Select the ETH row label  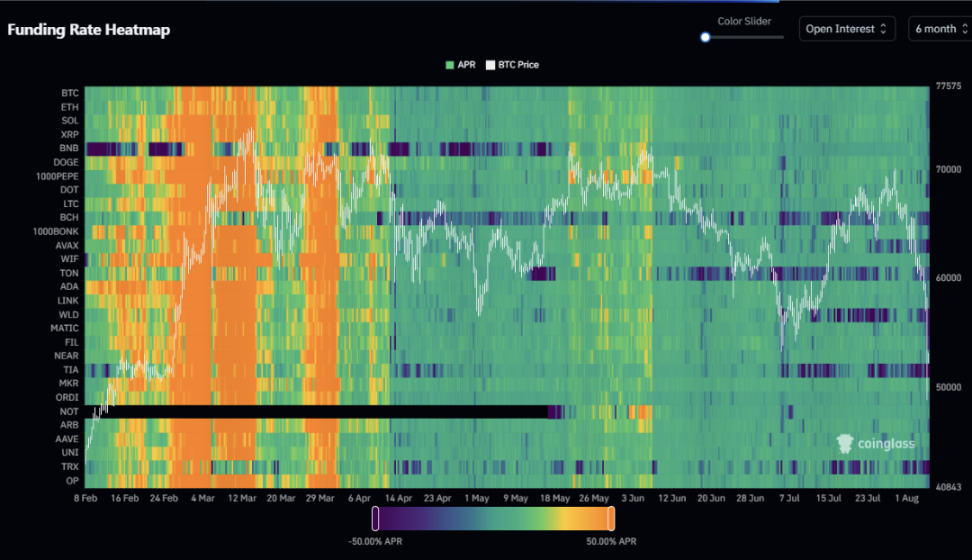click(69, 106)
